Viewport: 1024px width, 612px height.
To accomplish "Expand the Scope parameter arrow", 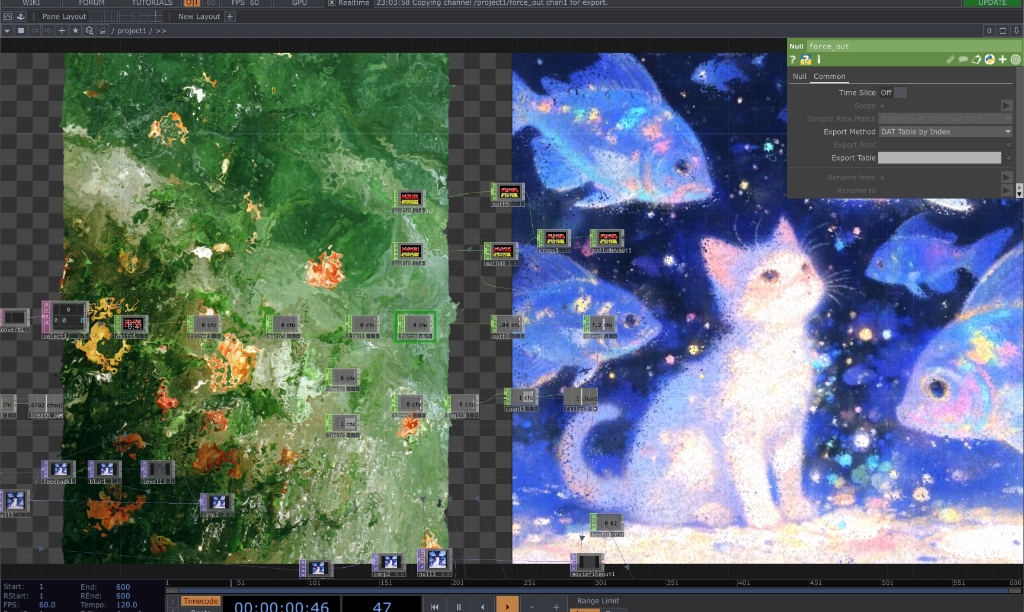I will [1006, 105].
